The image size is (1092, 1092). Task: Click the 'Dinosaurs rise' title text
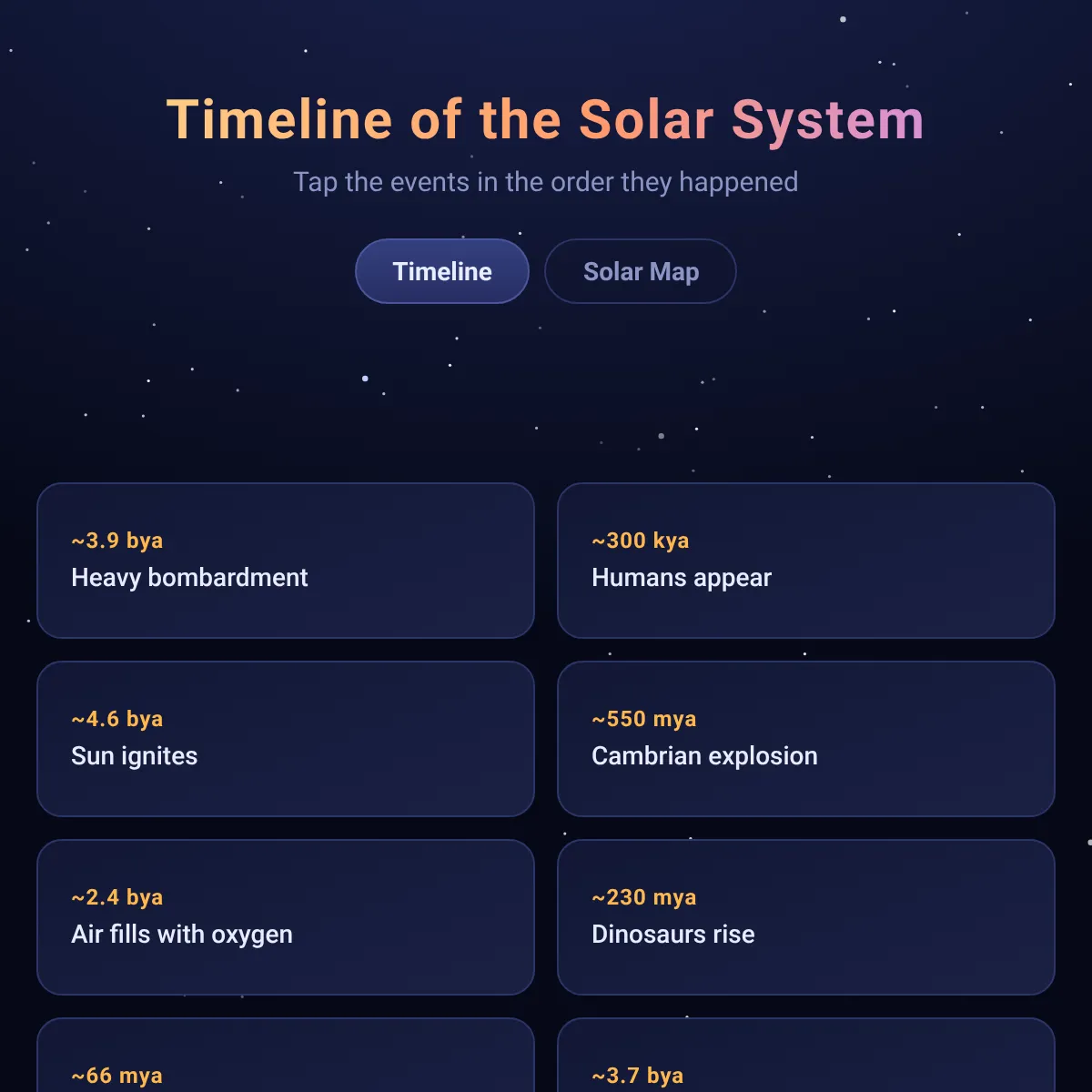pyautogui.click(x=673, y=935)
